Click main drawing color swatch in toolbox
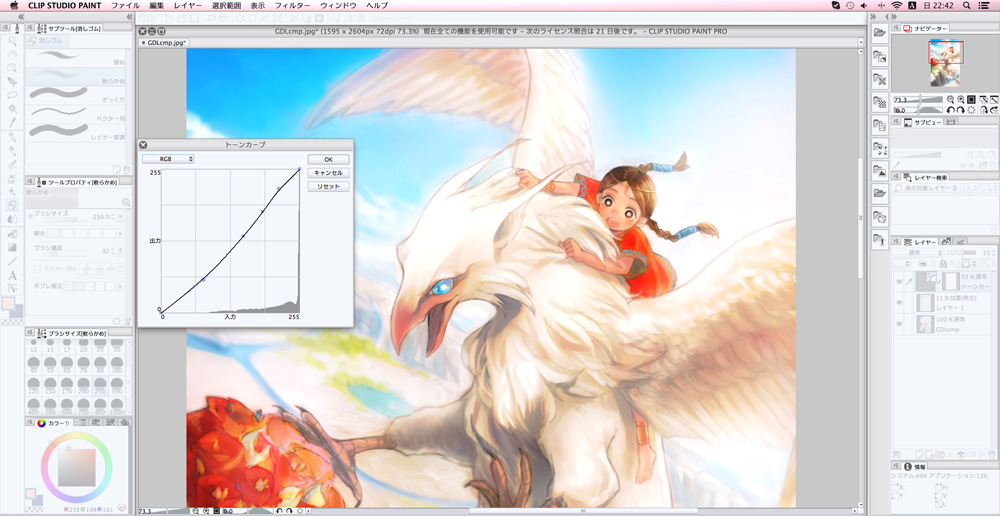The image size is (1000, 516). click(8, 304)
